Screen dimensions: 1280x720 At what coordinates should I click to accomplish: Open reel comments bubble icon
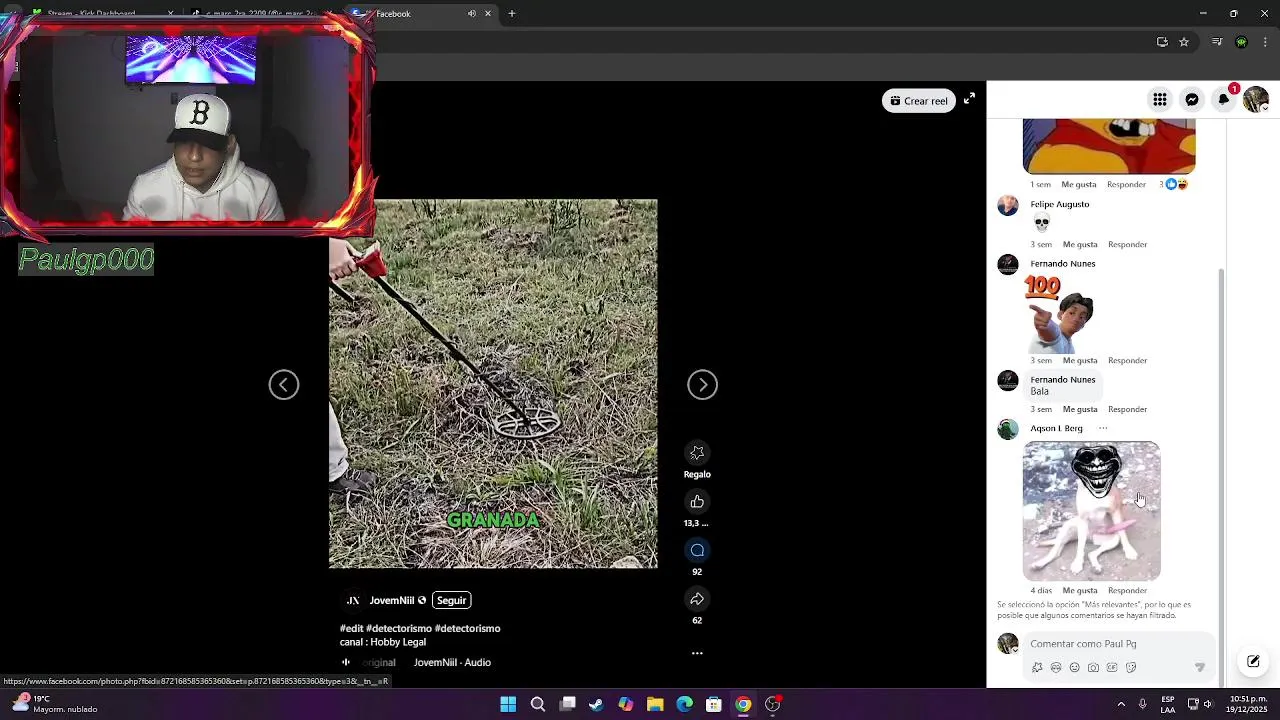[697, 550]
